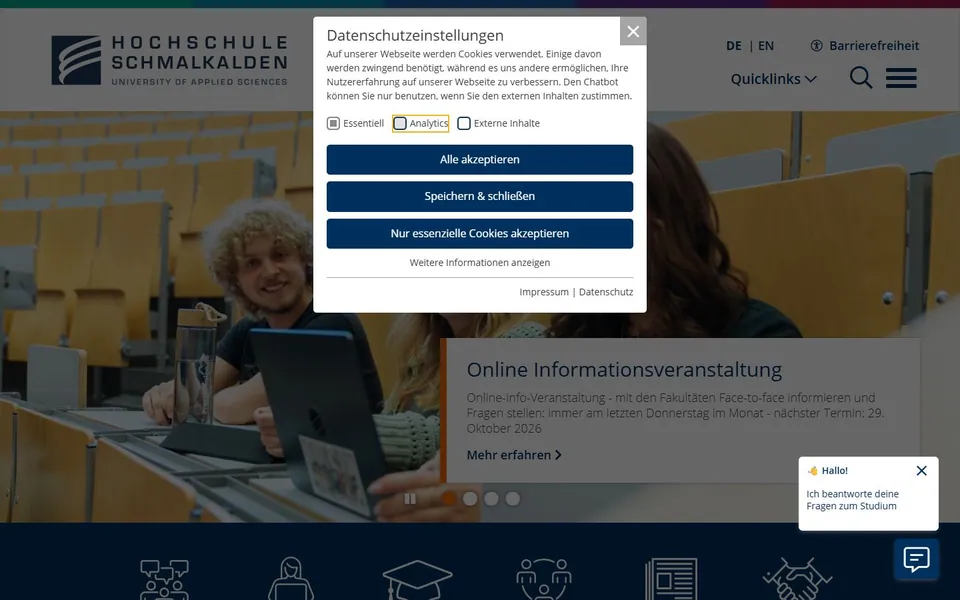Accept only essential cookies button
This screenshot has width=960, height=600.
[x=479, y=234]
